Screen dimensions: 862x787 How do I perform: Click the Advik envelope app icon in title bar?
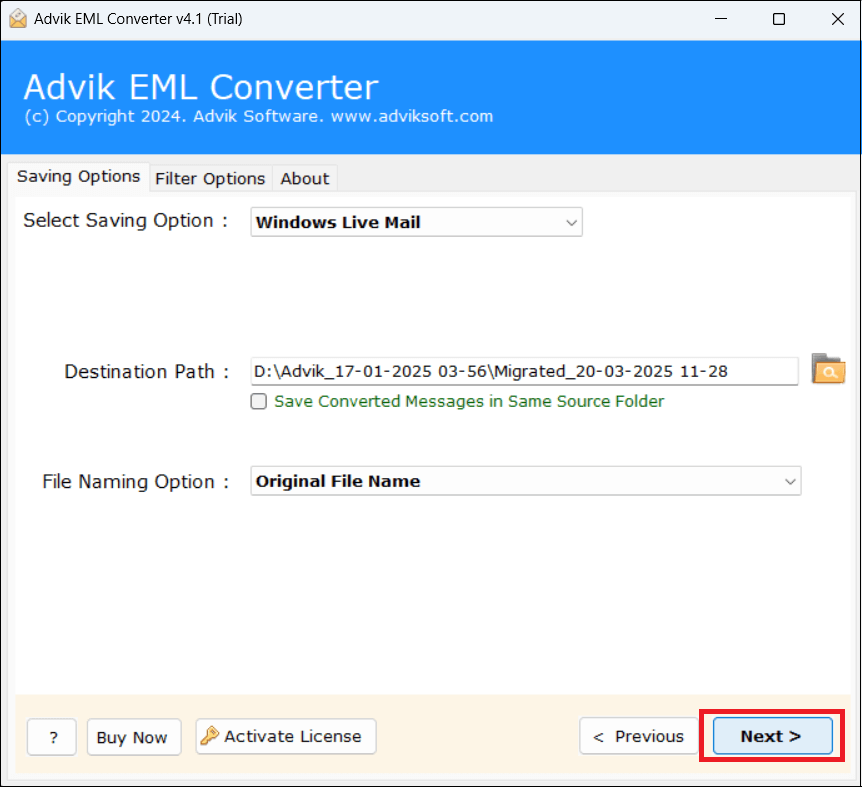[x=18, y=19]
